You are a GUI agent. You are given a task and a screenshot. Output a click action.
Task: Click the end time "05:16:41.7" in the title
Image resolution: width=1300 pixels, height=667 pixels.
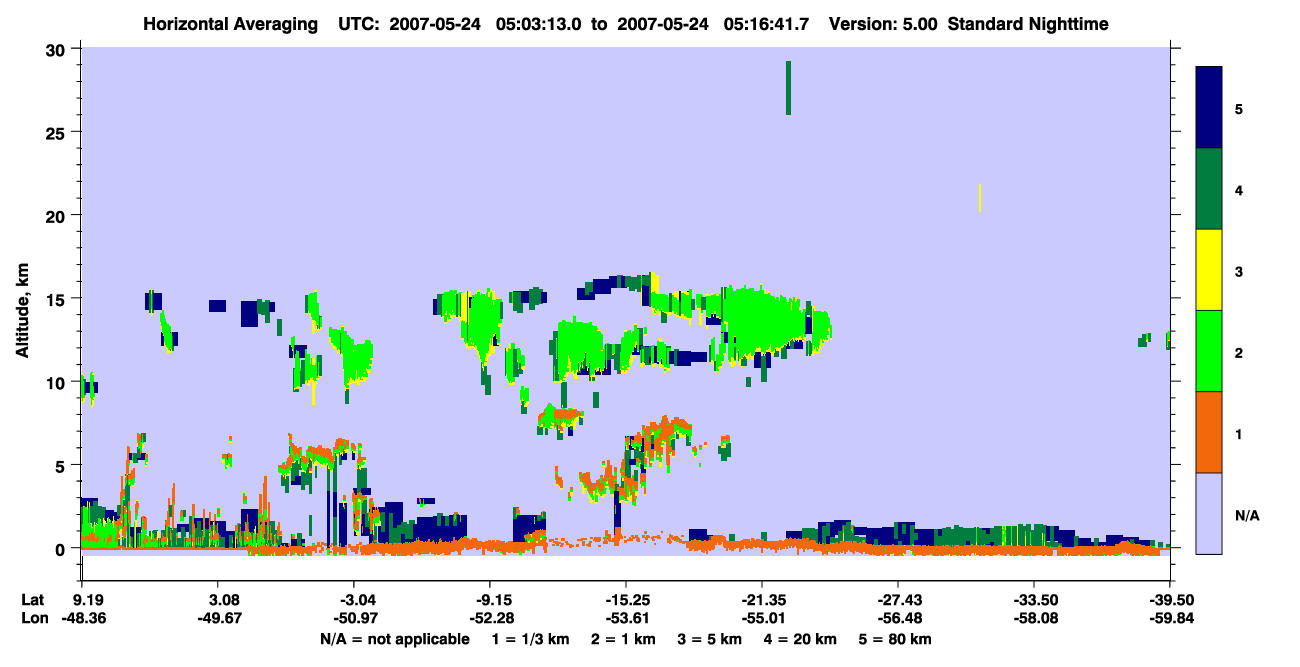[x=764, y=23]
